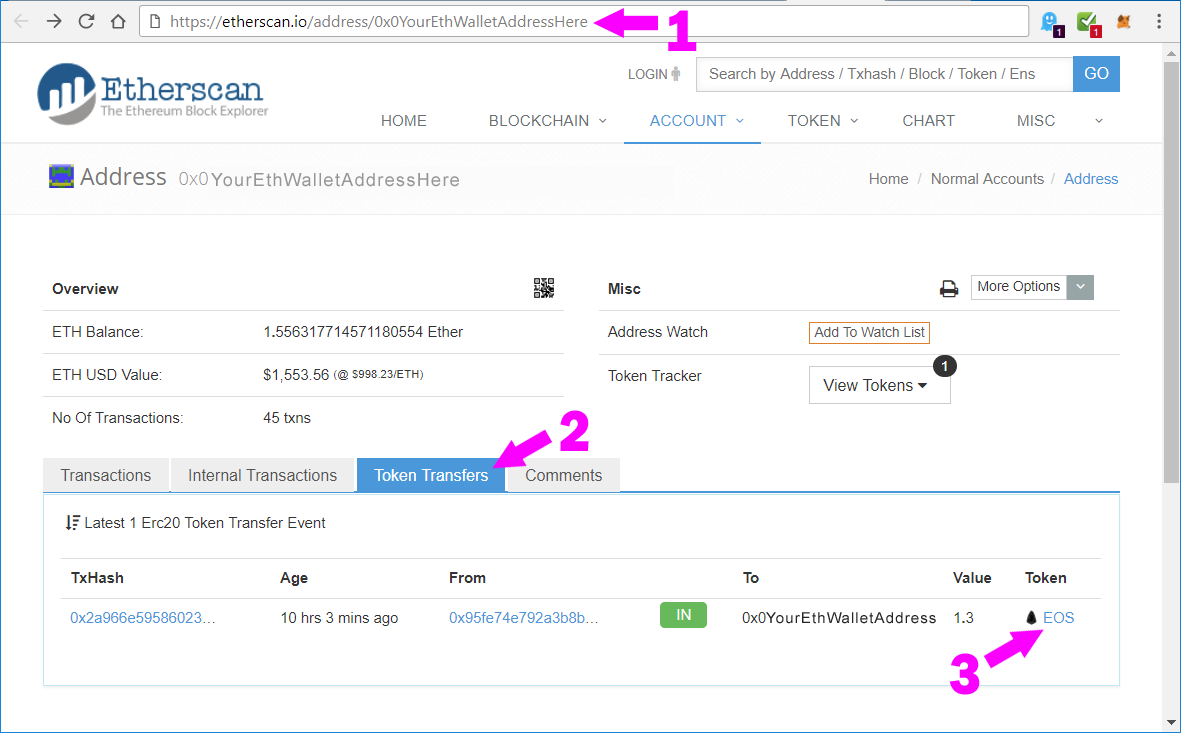Open the green checkmark extension icon

1088,22
